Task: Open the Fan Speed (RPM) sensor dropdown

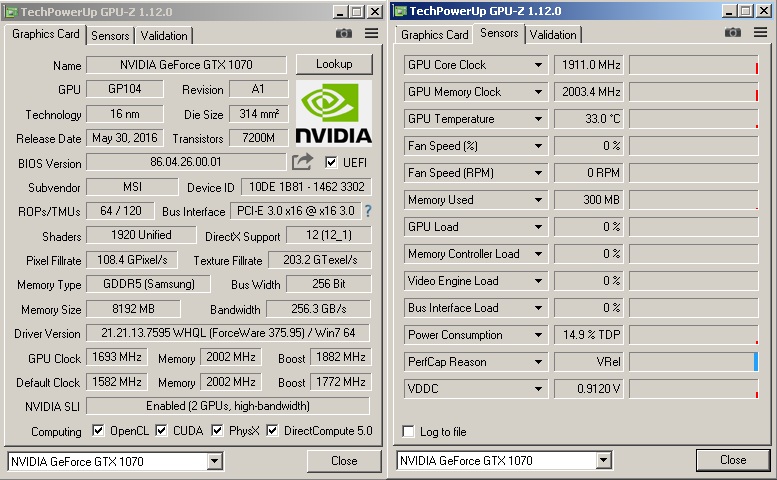Action: [x=538, y=173]
